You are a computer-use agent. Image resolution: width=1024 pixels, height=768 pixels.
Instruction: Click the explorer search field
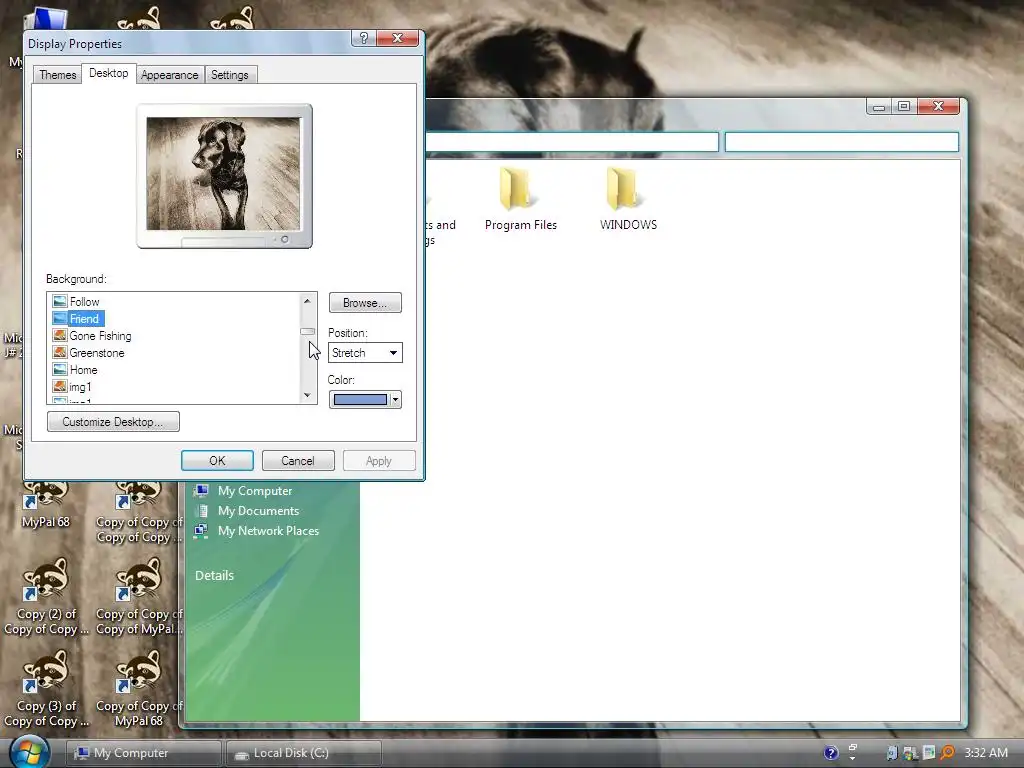pos(842,142)
